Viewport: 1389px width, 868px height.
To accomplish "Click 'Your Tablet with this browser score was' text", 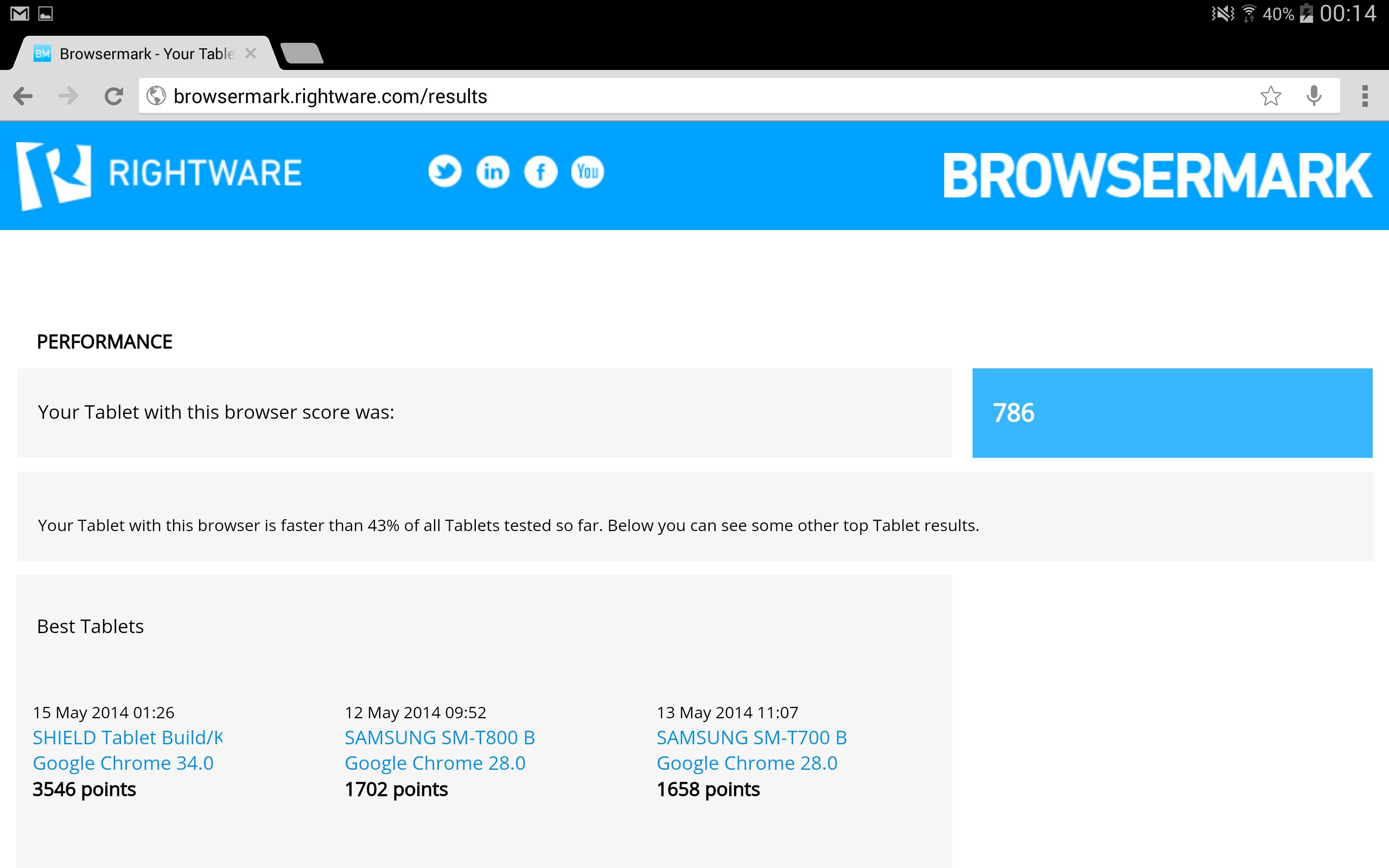I will point(216,412).
